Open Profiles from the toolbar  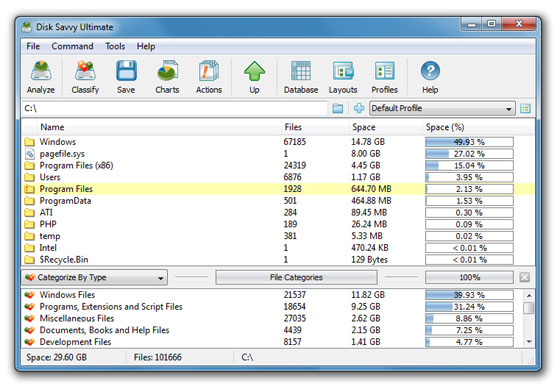click(x=385, y=77)
